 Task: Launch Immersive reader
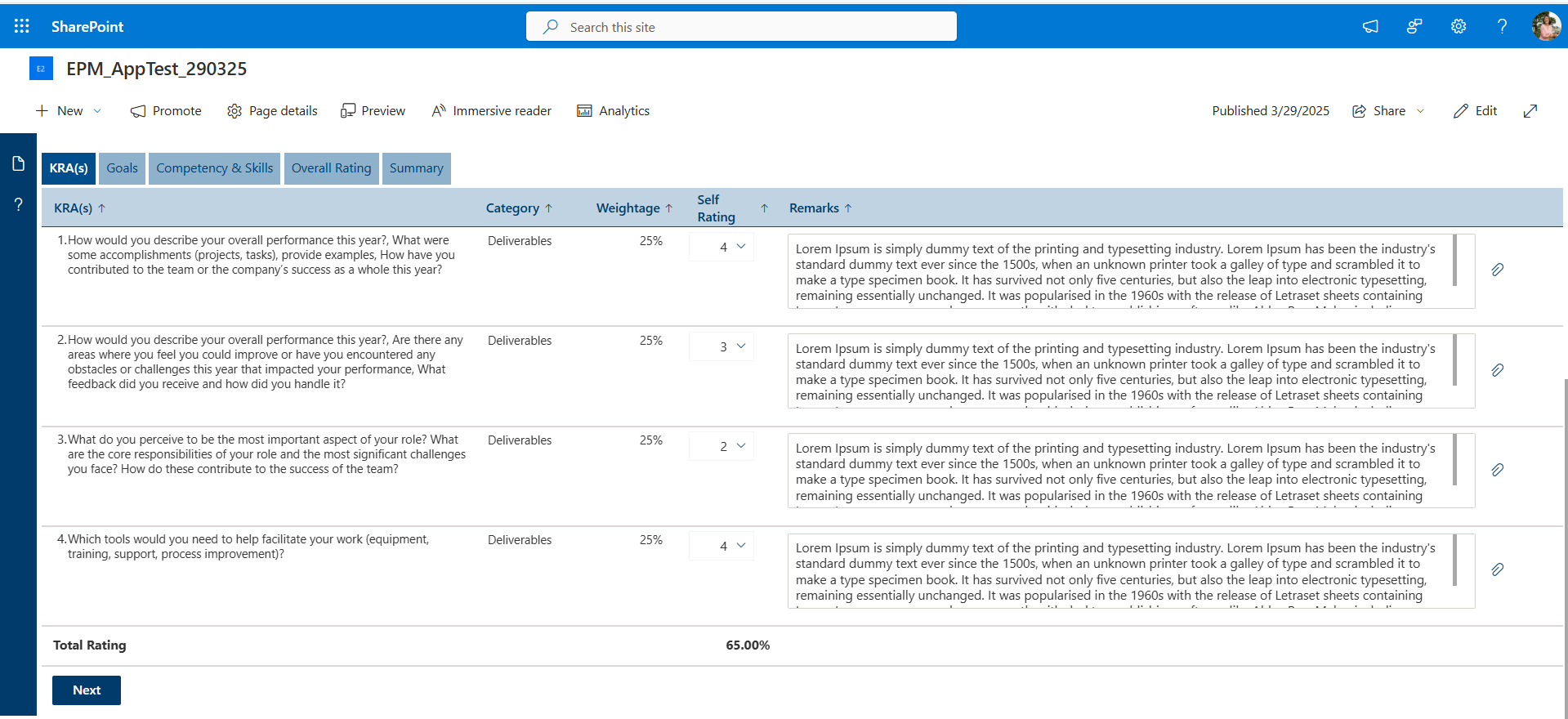[491, 111]
